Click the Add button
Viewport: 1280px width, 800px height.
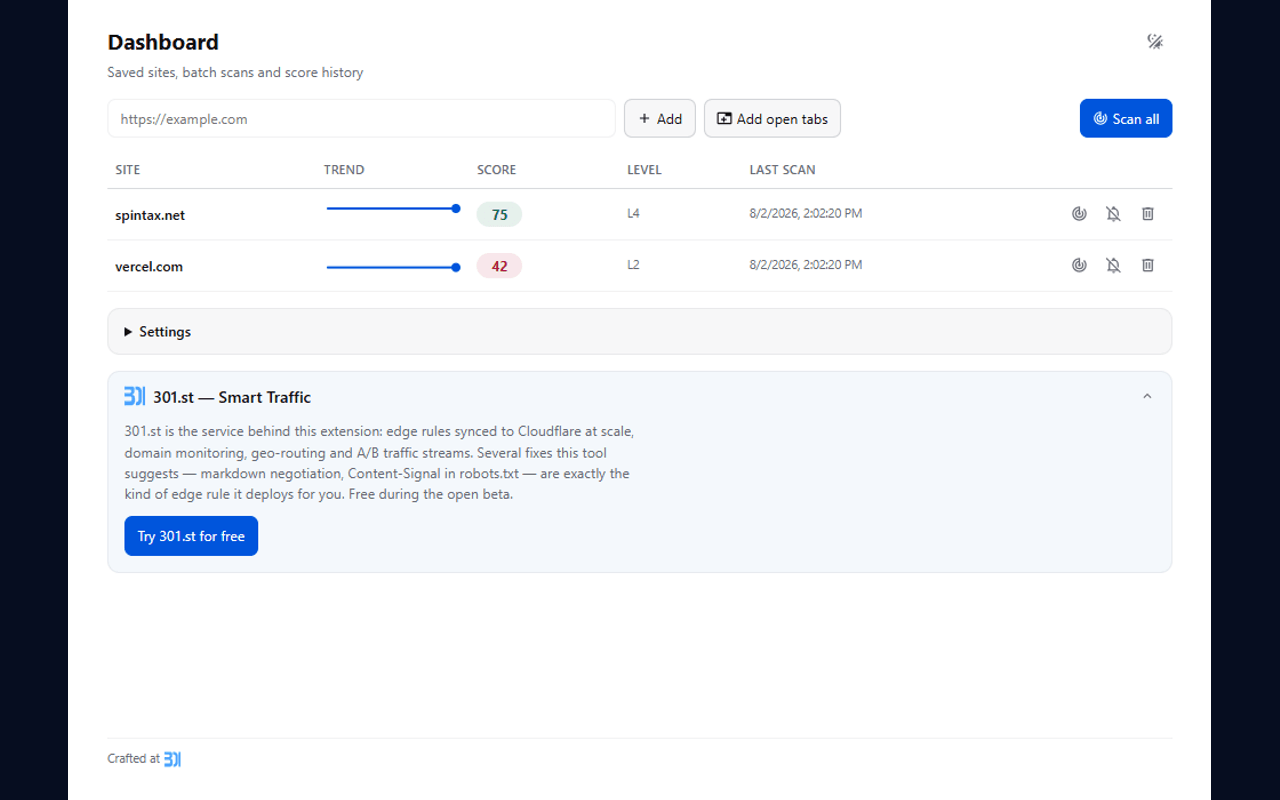(660, 119)
